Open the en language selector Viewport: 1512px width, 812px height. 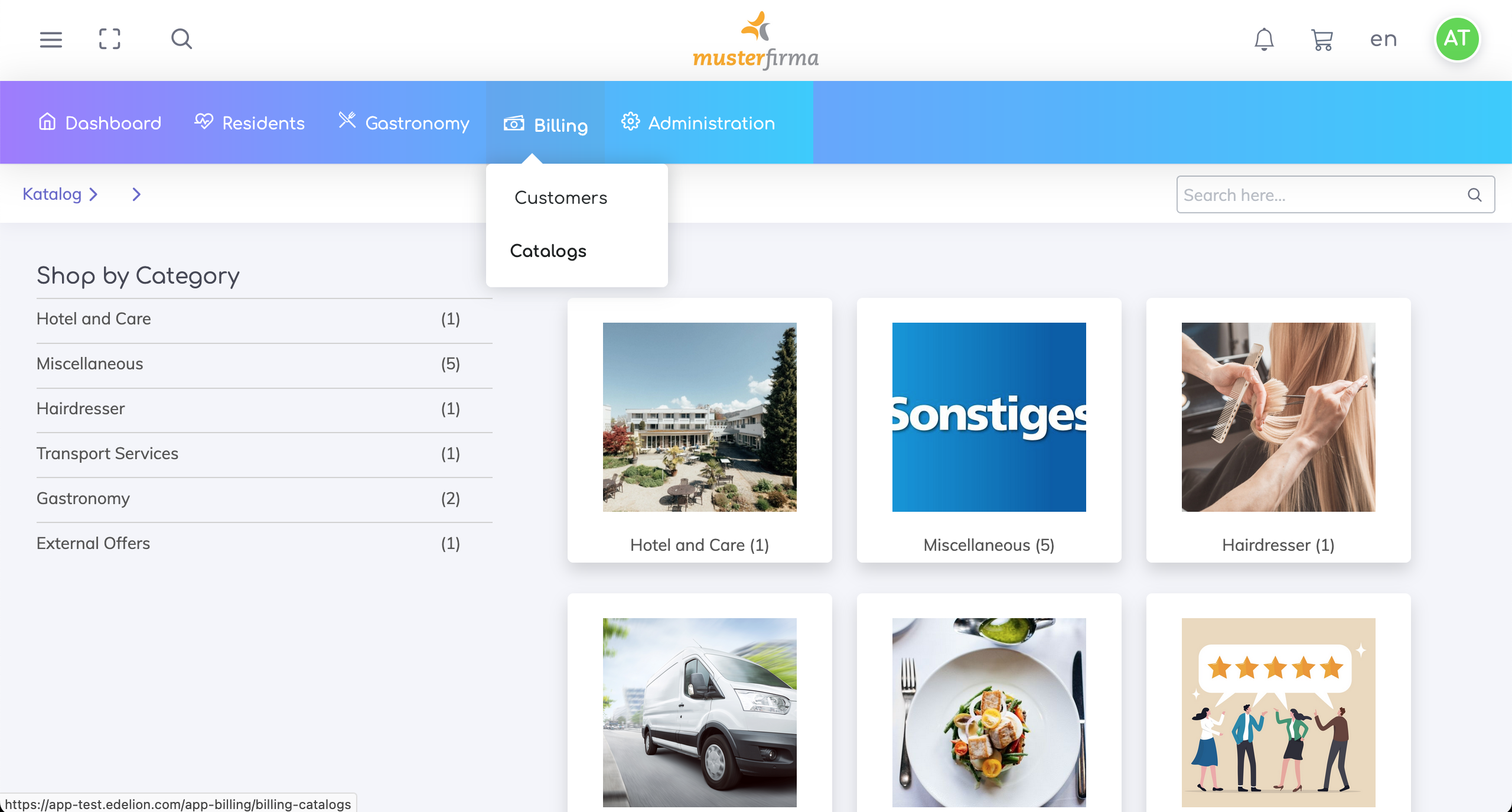pos(1383,39)
